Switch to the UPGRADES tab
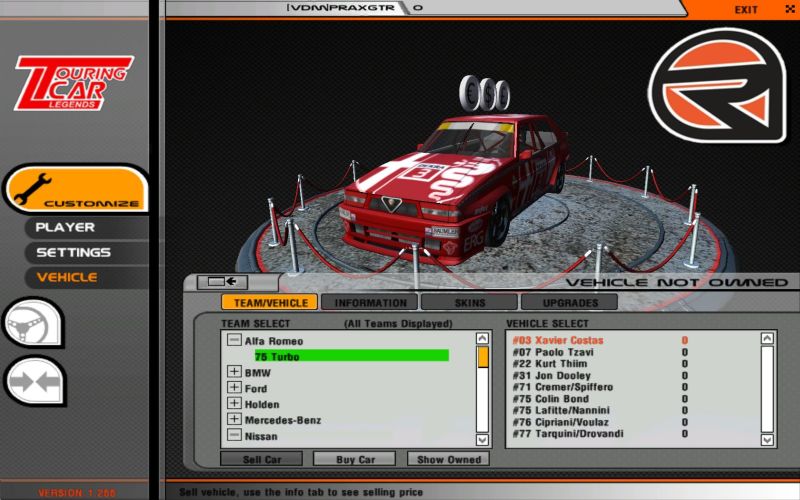The height and width of the screenshot is (500, 800). [569, 303]
